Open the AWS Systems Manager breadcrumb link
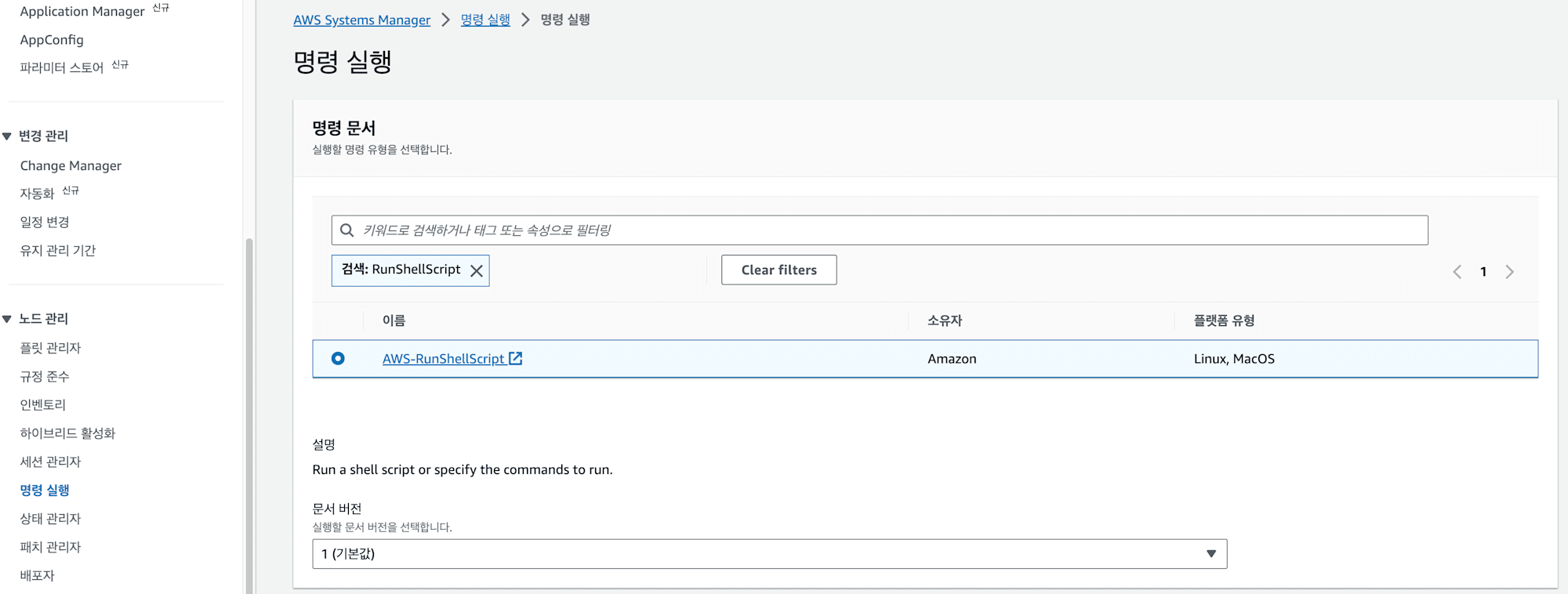The width and height of the screenshot is (1568, 594). tap(361, 20)
